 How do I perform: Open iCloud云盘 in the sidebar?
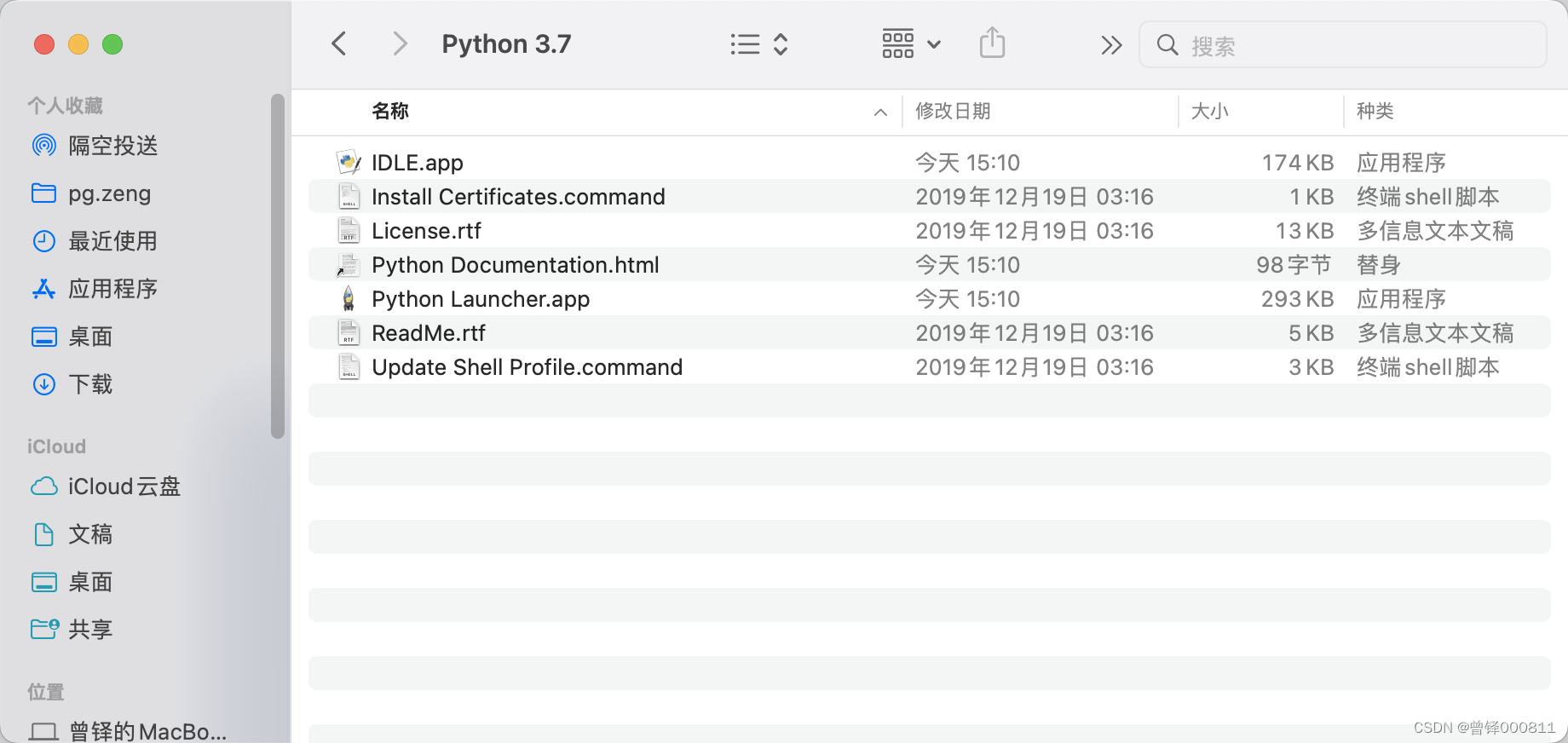(x=124, y=487)
